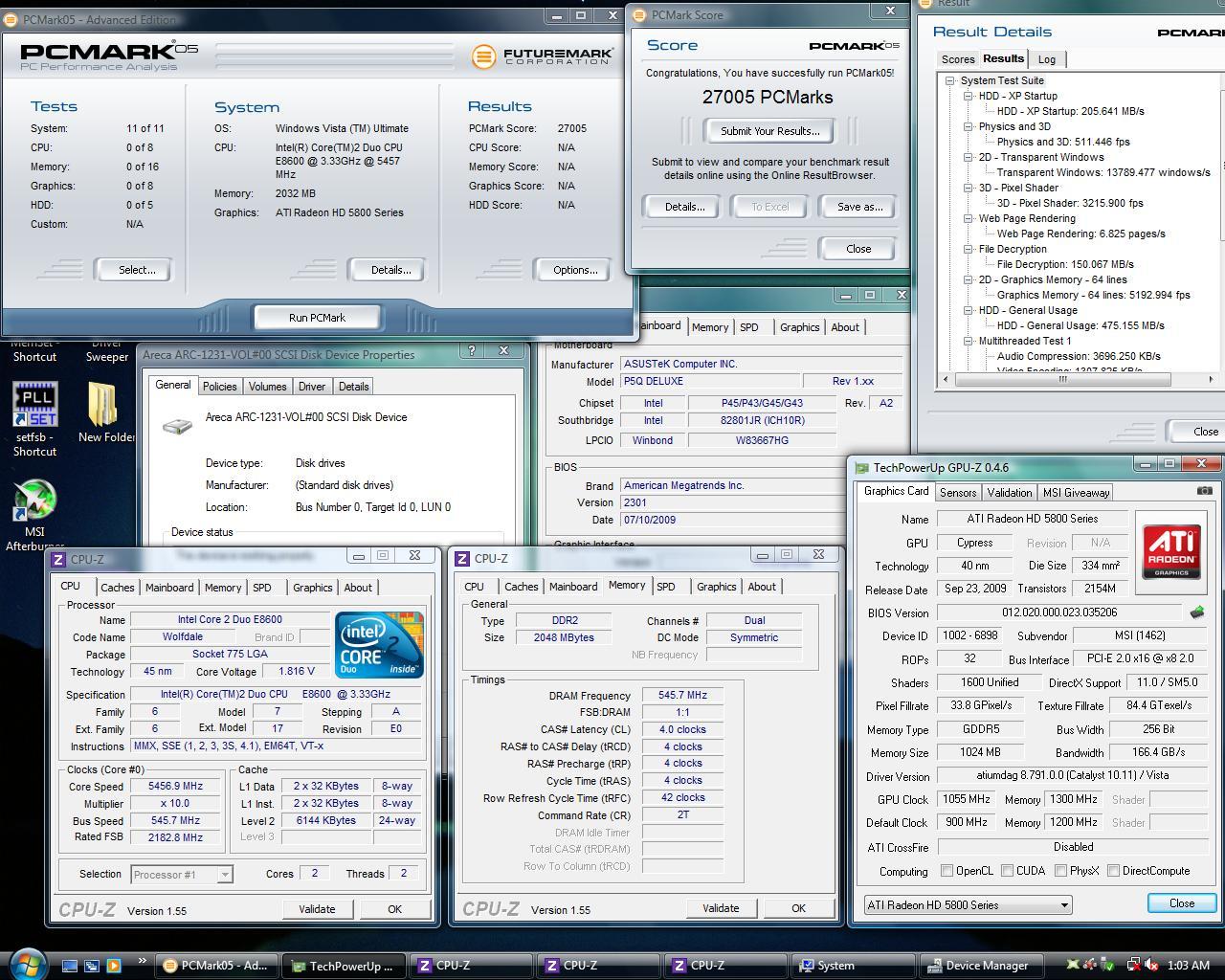The image size is (1225, 980).
Task: Open the SPD tab in the CPU-Z Memory window
Action: point(666,587)
